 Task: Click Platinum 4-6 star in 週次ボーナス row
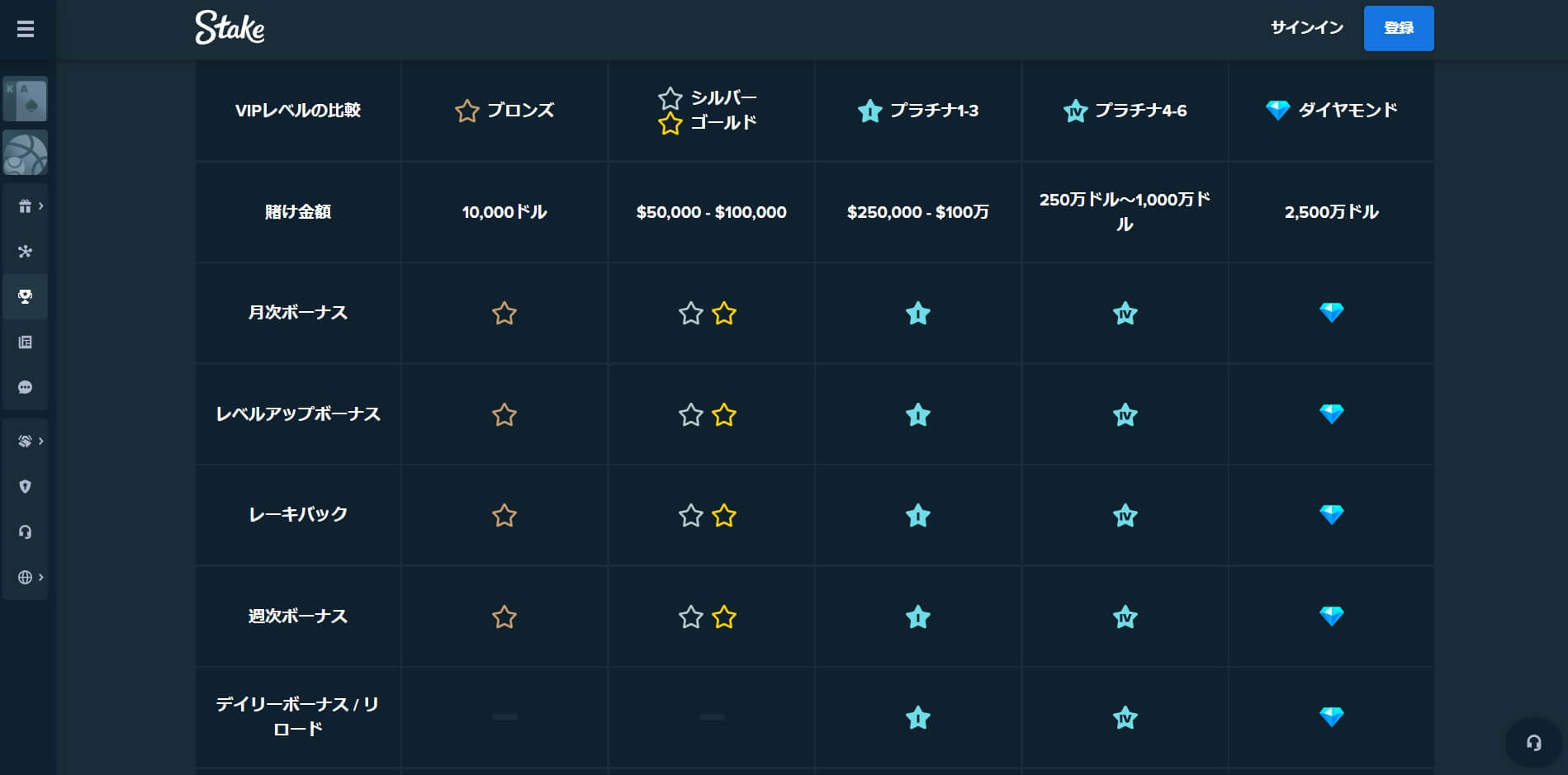(x=1125, y=617)
